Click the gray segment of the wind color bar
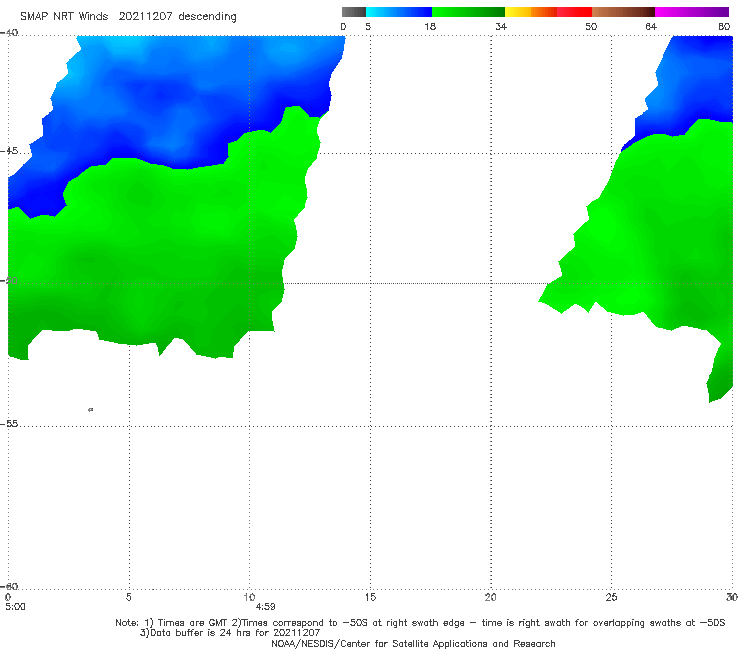The height and width of the screenshot is (650, 740). pyautogui.click(x=353, y=12)
